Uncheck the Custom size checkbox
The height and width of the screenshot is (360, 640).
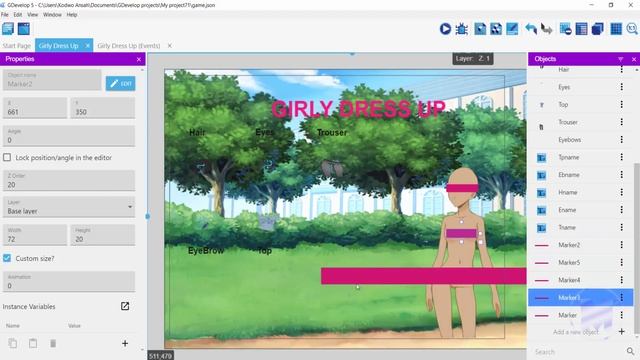[7, 258]
